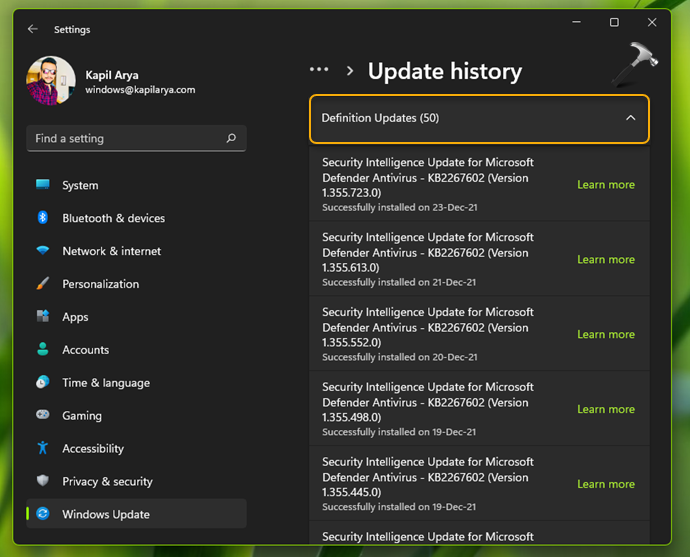Collapse the Definition Updates section
Viewport: 690px width, 557px height.
[630, 118]
